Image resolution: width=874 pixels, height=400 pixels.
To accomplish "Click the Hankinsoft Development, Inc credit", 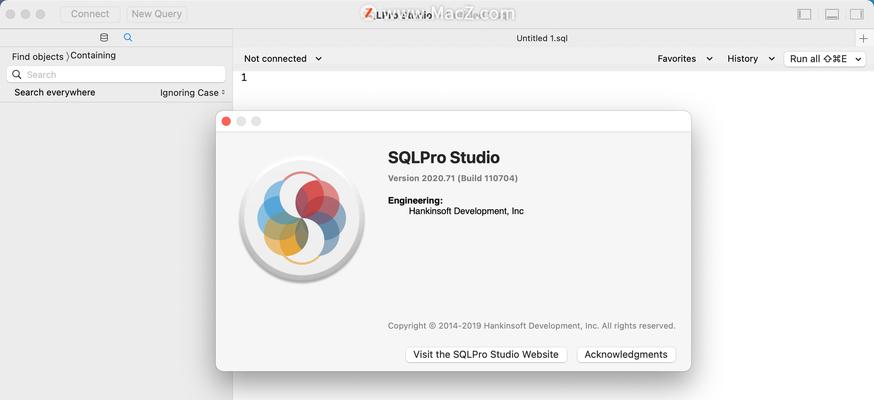I will tap(466, 211).
